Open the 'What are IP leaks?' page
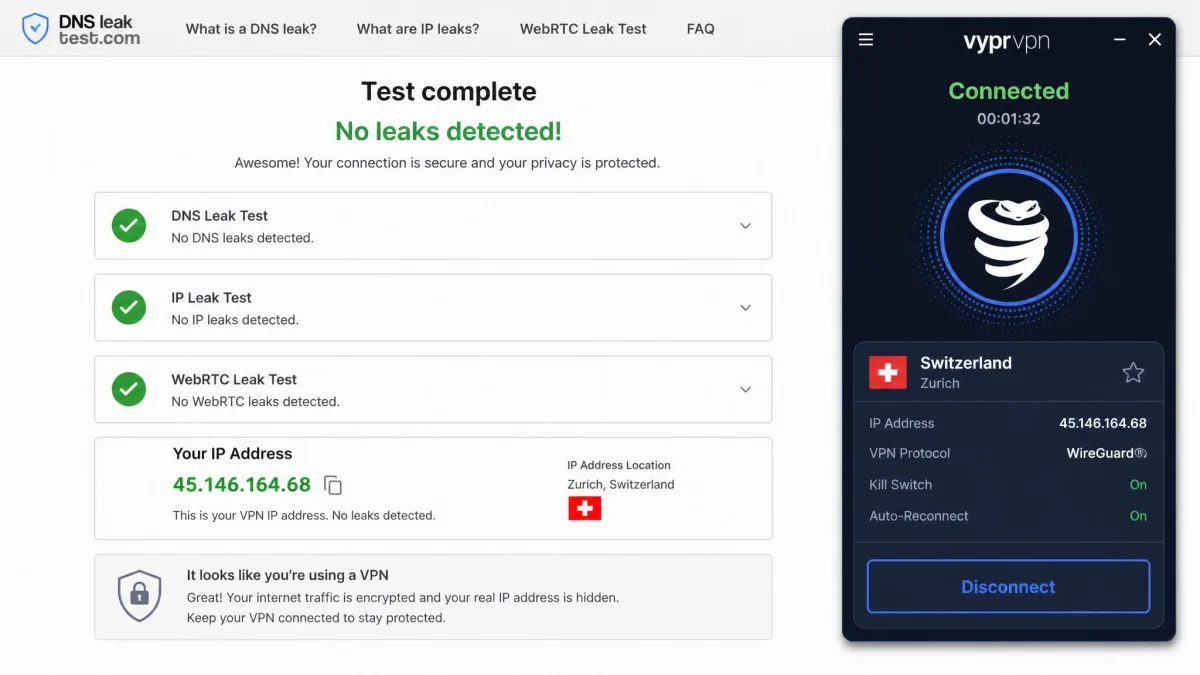 [x=418, y=29]
